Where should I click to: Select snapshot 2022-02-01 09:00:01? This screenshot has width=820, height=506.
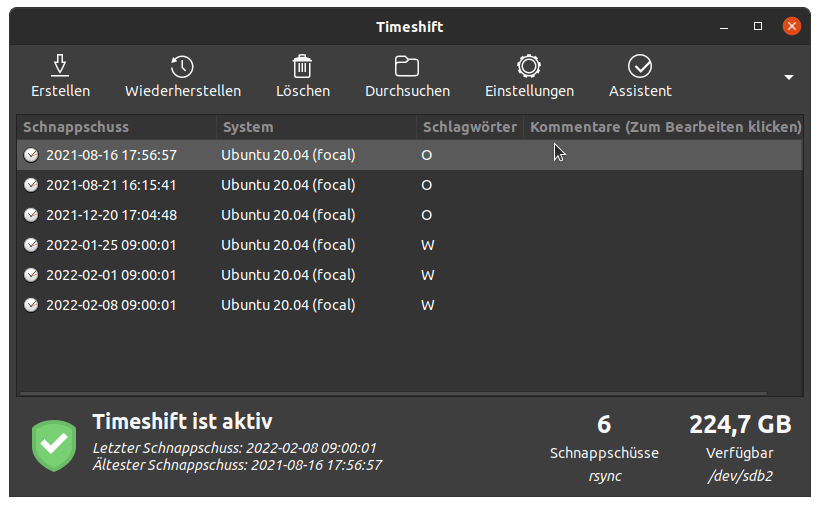(111, 275)
